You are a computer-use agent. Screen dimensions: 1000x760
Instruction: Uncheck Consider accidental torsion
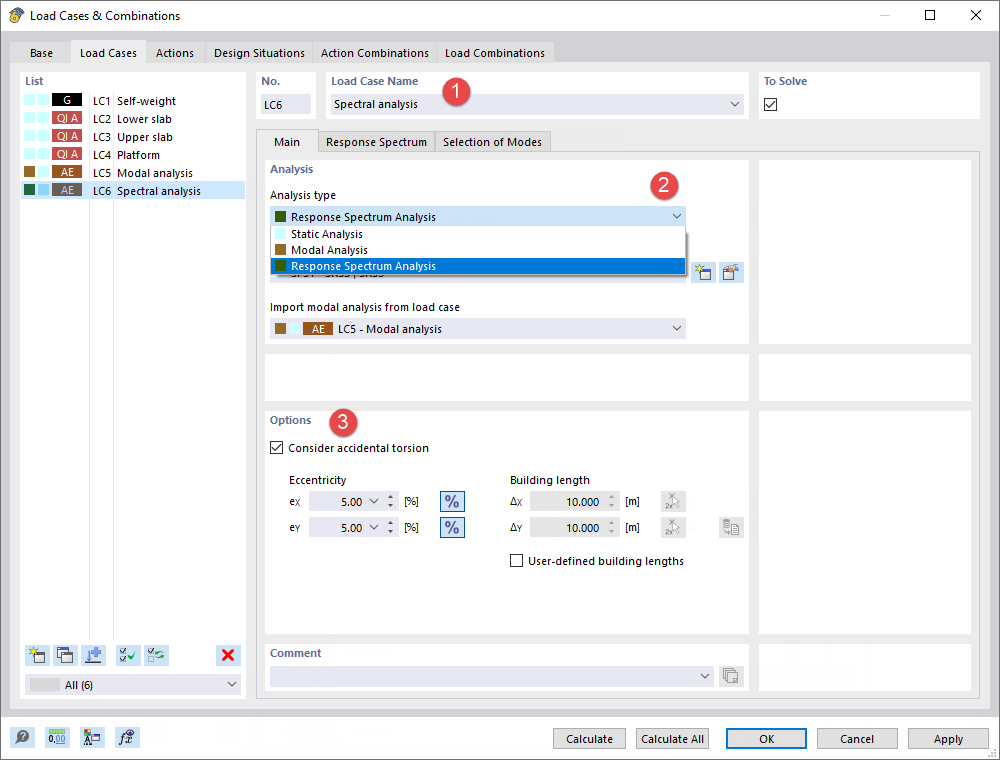276,447
